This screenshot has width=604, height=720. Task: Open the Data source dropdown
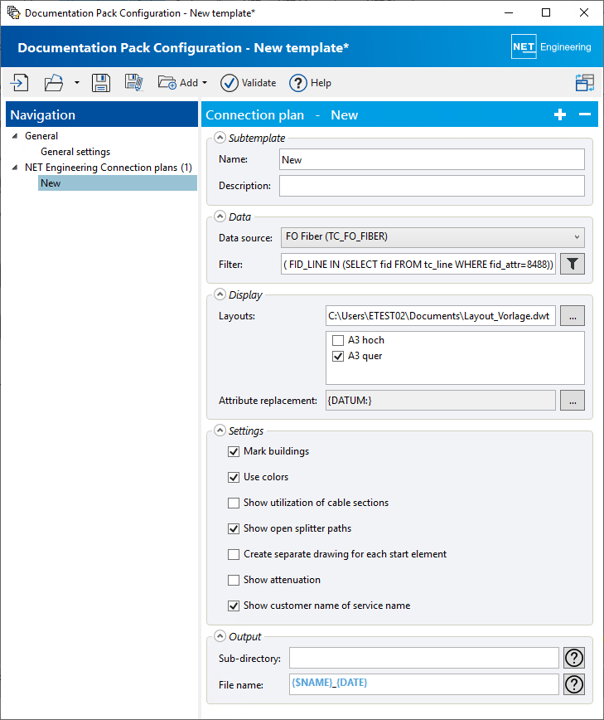point(433,237)
